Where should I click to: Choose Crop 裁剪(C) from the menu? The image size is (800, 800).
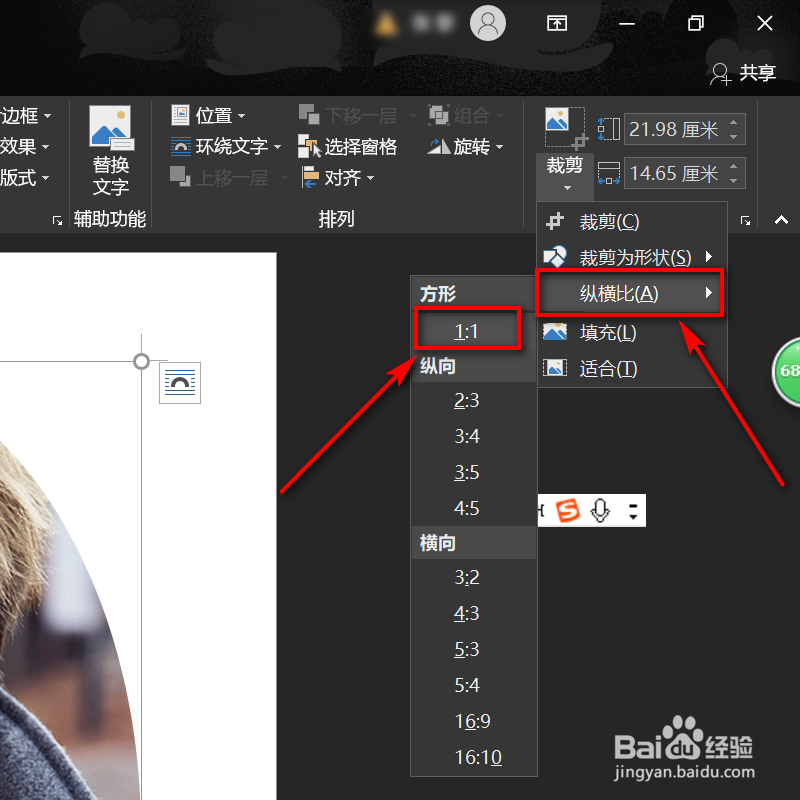coord(632,222)
